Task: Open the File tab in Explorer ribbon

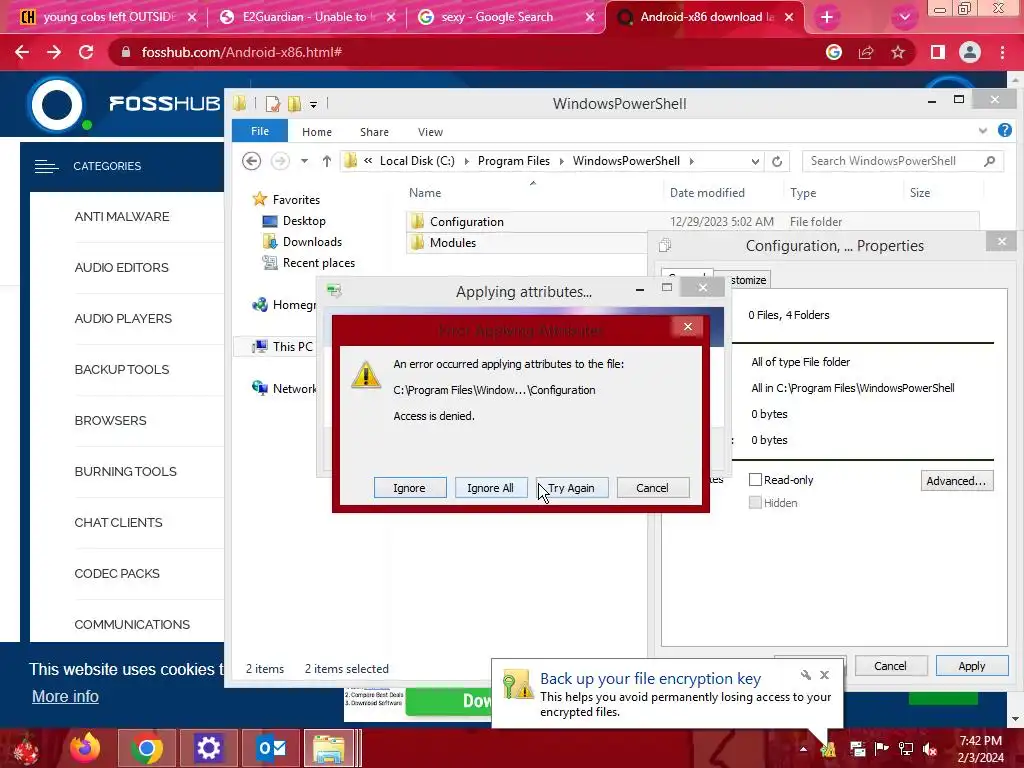Action: click(260, 131)
